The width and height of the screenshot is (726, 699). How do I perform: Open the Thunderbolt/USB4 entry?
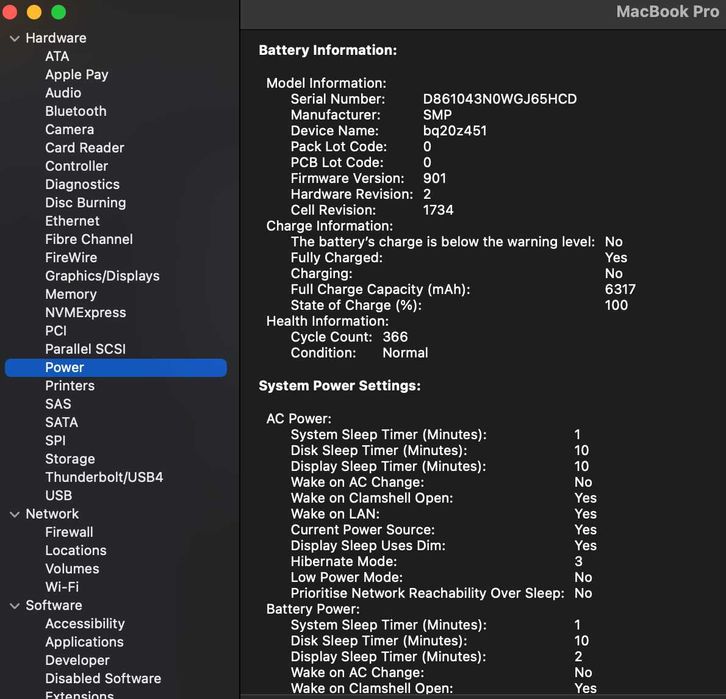104,477
